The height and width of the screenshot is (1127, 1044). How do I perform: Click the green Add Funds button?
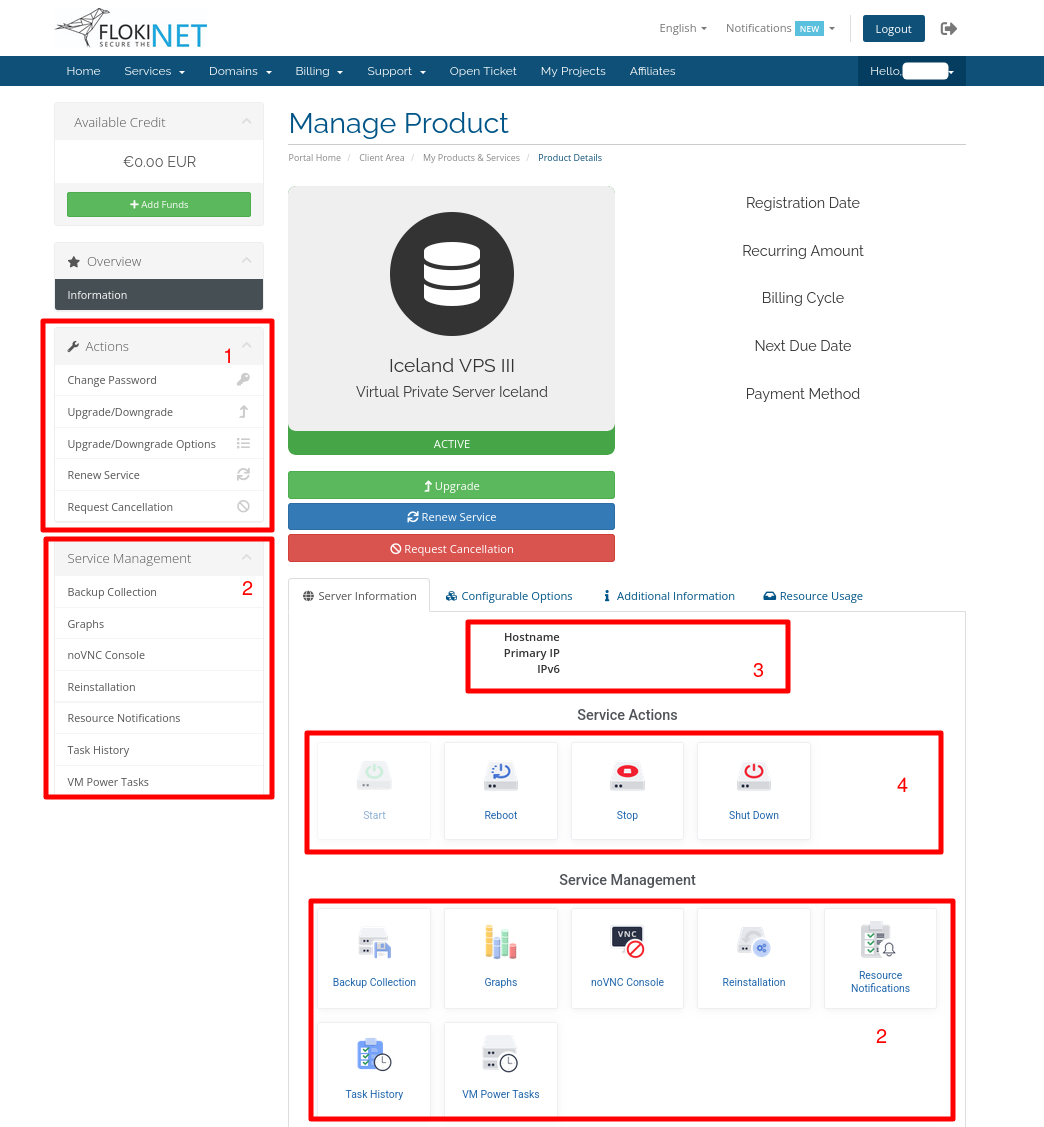coord(159,205)
